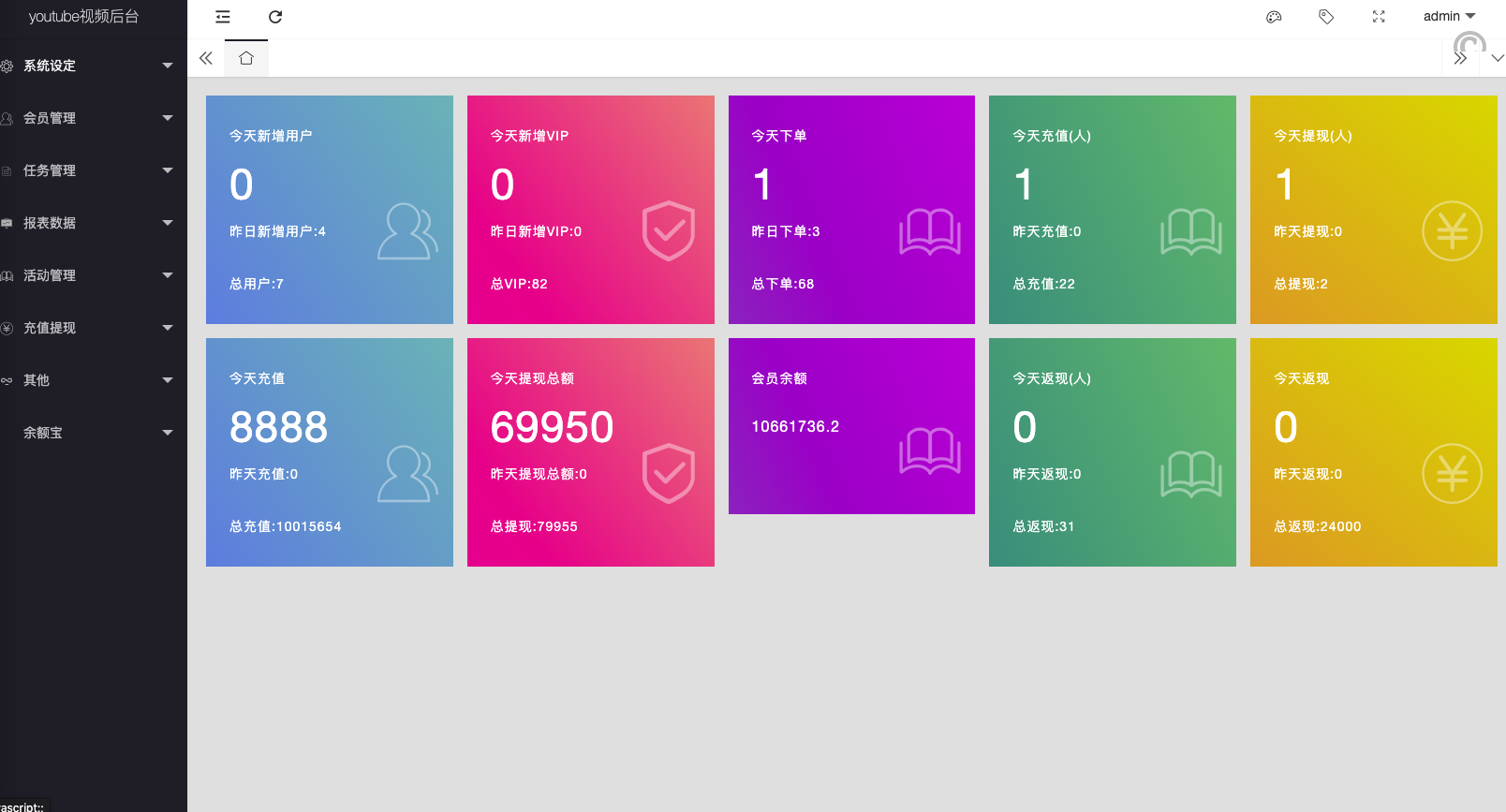Select the home tab icon

pyautogui.click(x=246, y=58)
